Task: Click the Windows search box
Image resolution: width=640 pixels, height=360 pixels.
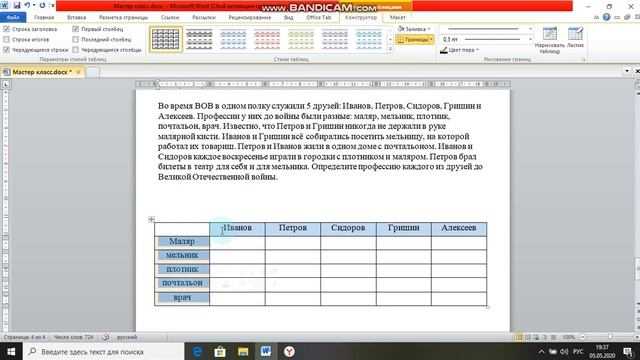Action: [x=103, y=351]
